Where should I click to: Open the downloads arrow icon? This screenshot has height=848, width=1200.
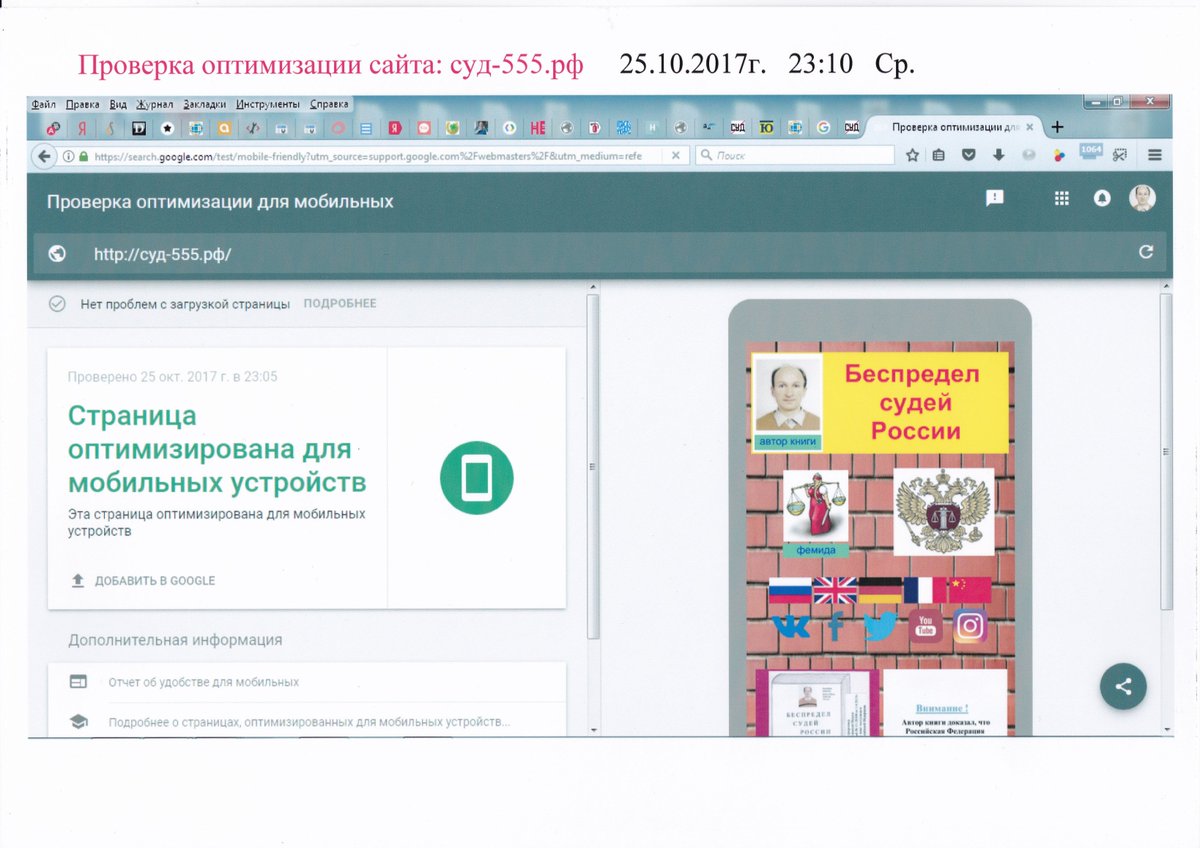pos(998,155)
